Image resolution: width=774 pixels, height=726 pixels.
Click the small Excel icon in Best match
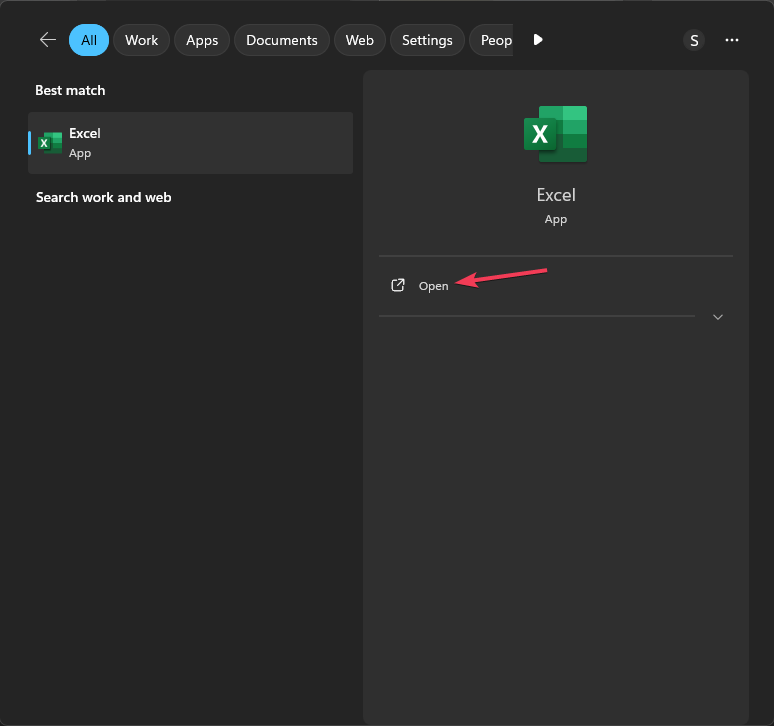coord(50,143)
